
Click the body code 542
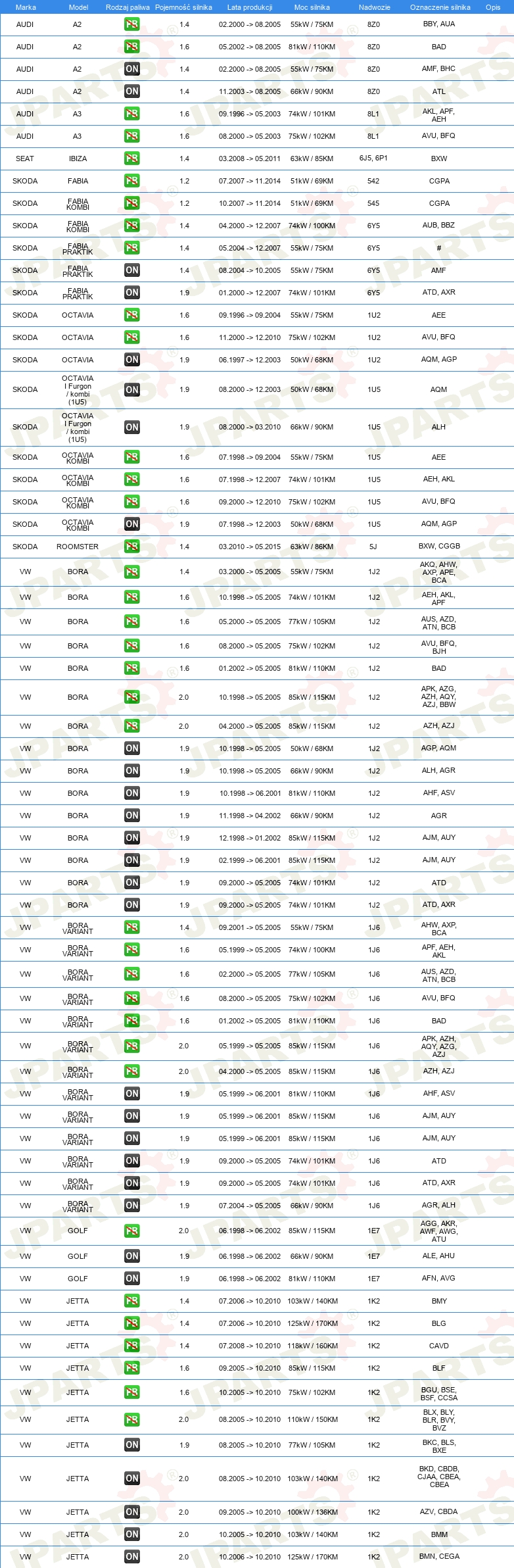click(373, 181)
